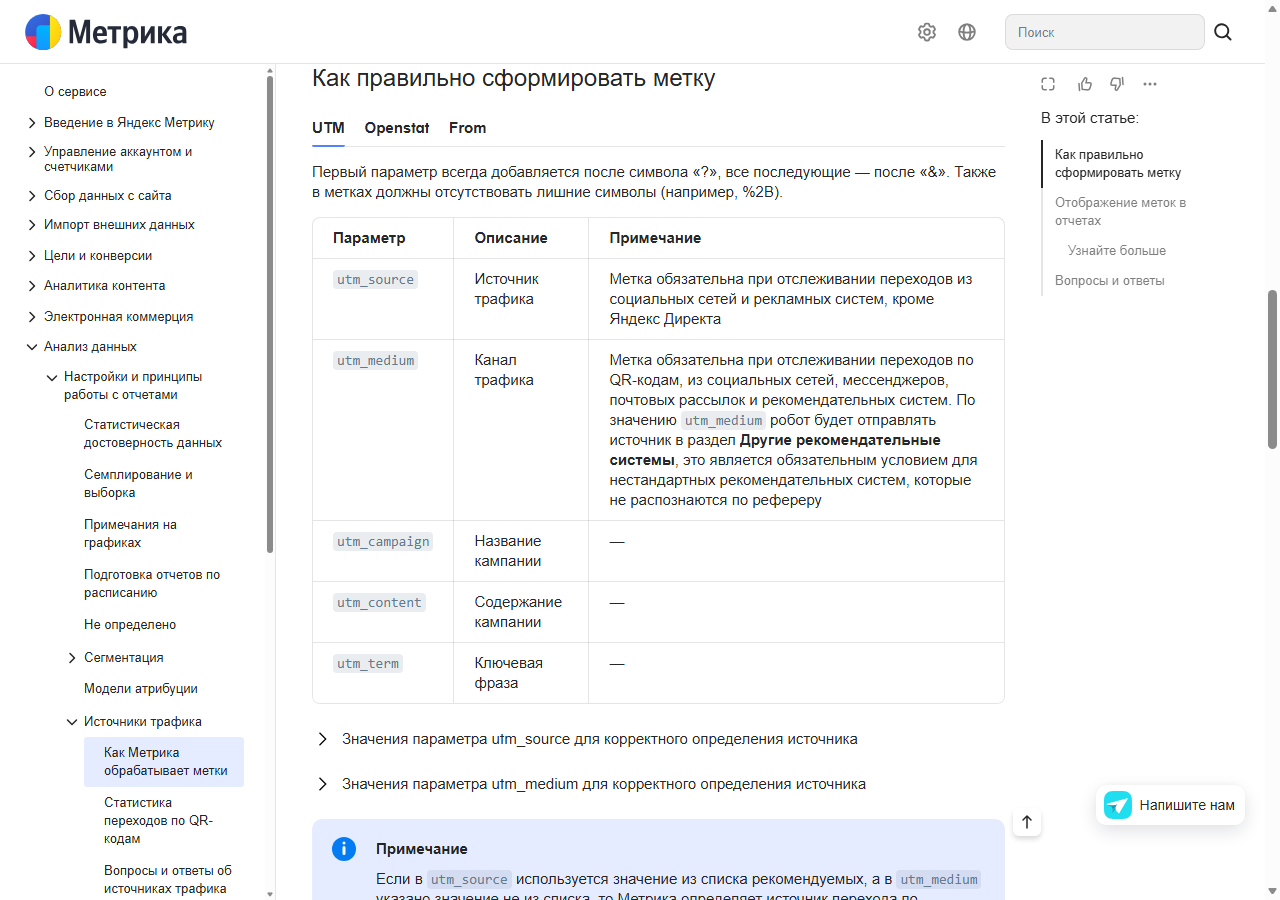Open Статистическая достоверность данных page

tap(153, 434)
